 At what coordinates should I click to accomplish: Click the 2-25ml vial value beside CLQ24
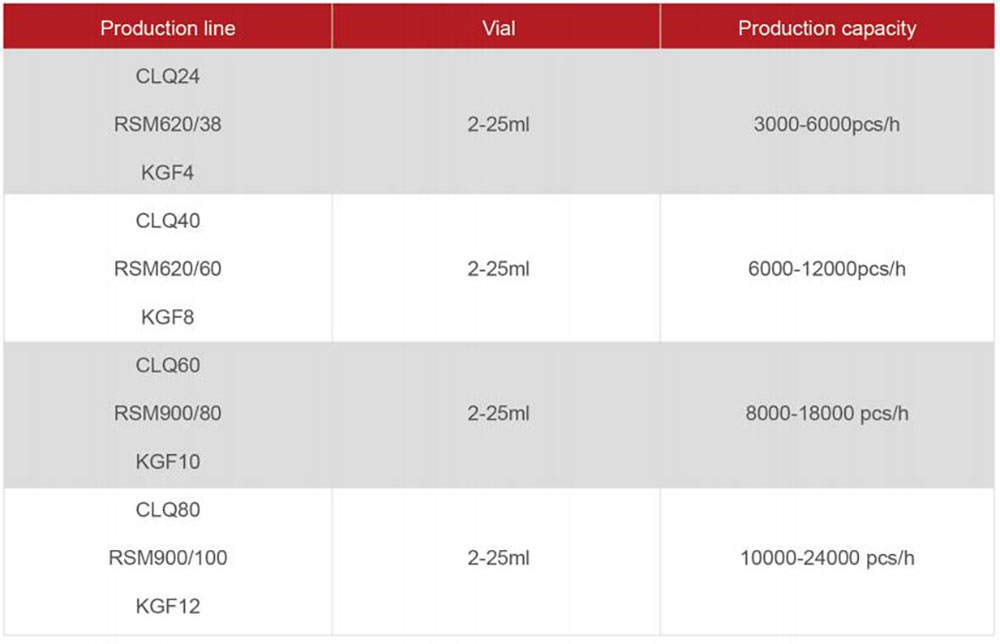click(x=498, y=125)
